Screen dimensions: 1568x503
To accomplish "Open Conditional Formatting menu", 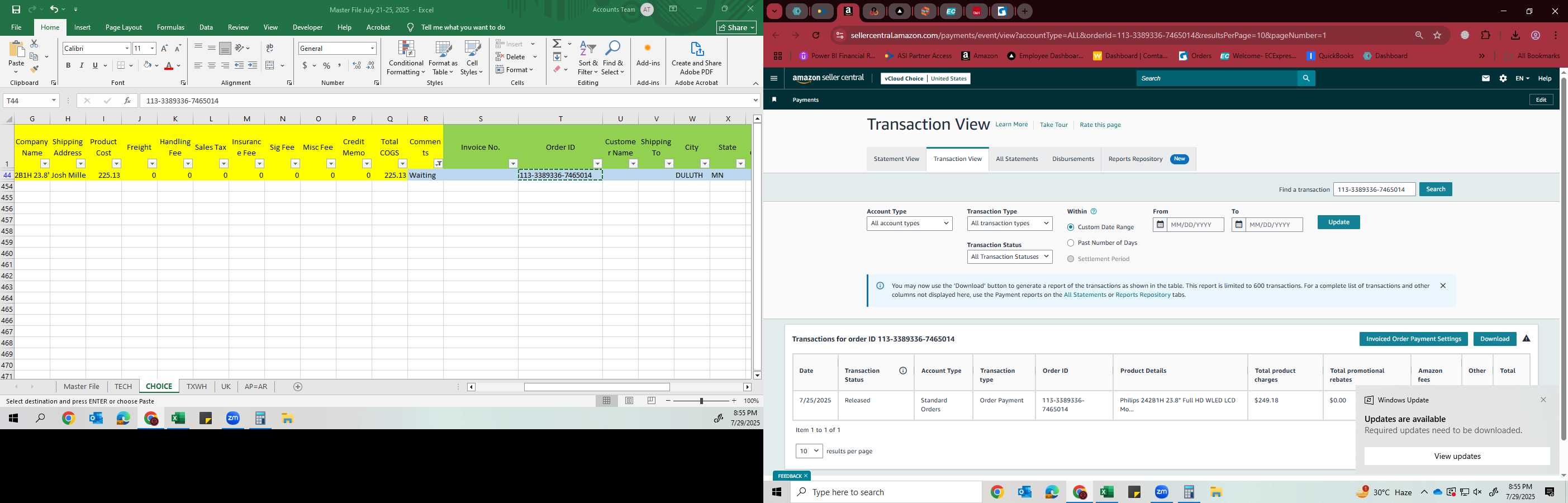I will tap(406, 58).
